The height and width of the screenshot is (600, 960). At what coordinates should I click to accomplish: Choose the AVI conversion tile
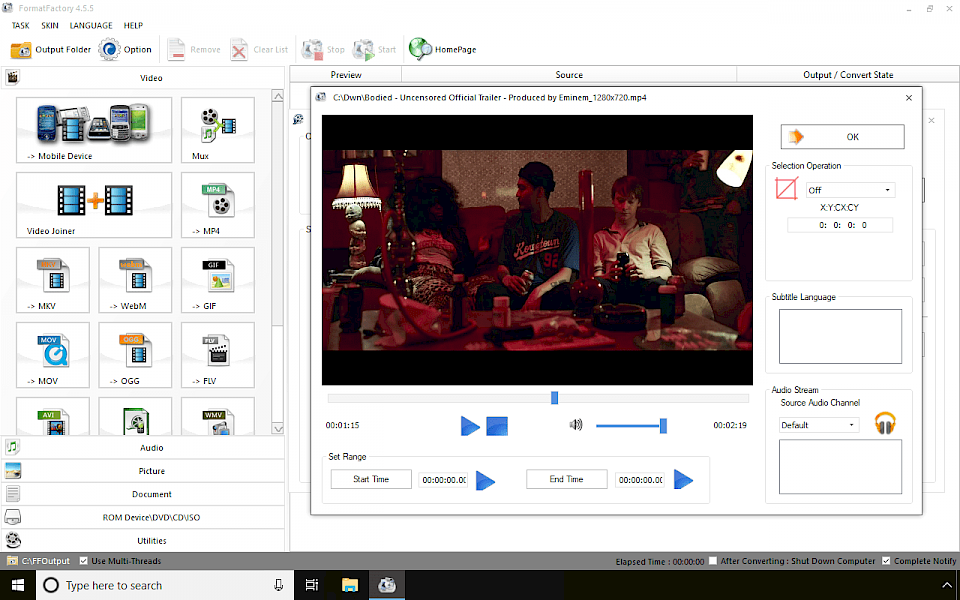click(53, 416)
